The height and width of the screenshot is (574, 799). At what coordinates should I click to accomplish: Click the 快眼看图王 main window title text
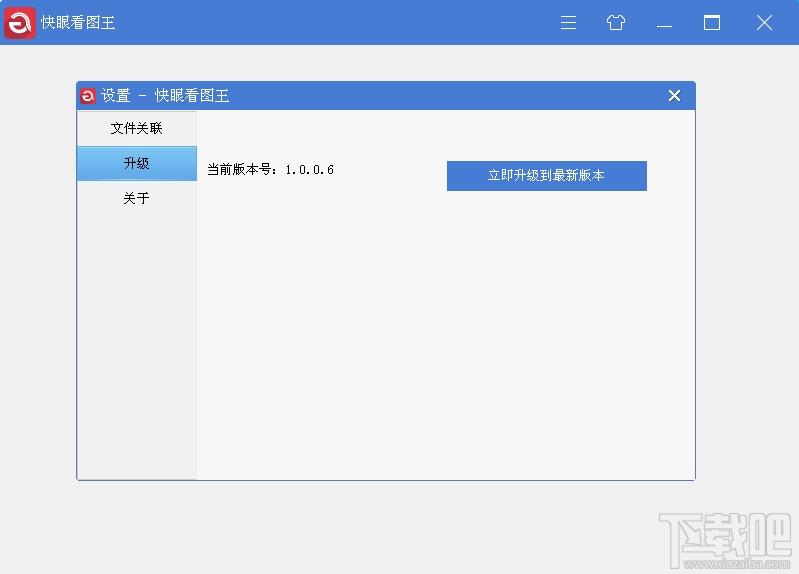coord(78,22)
